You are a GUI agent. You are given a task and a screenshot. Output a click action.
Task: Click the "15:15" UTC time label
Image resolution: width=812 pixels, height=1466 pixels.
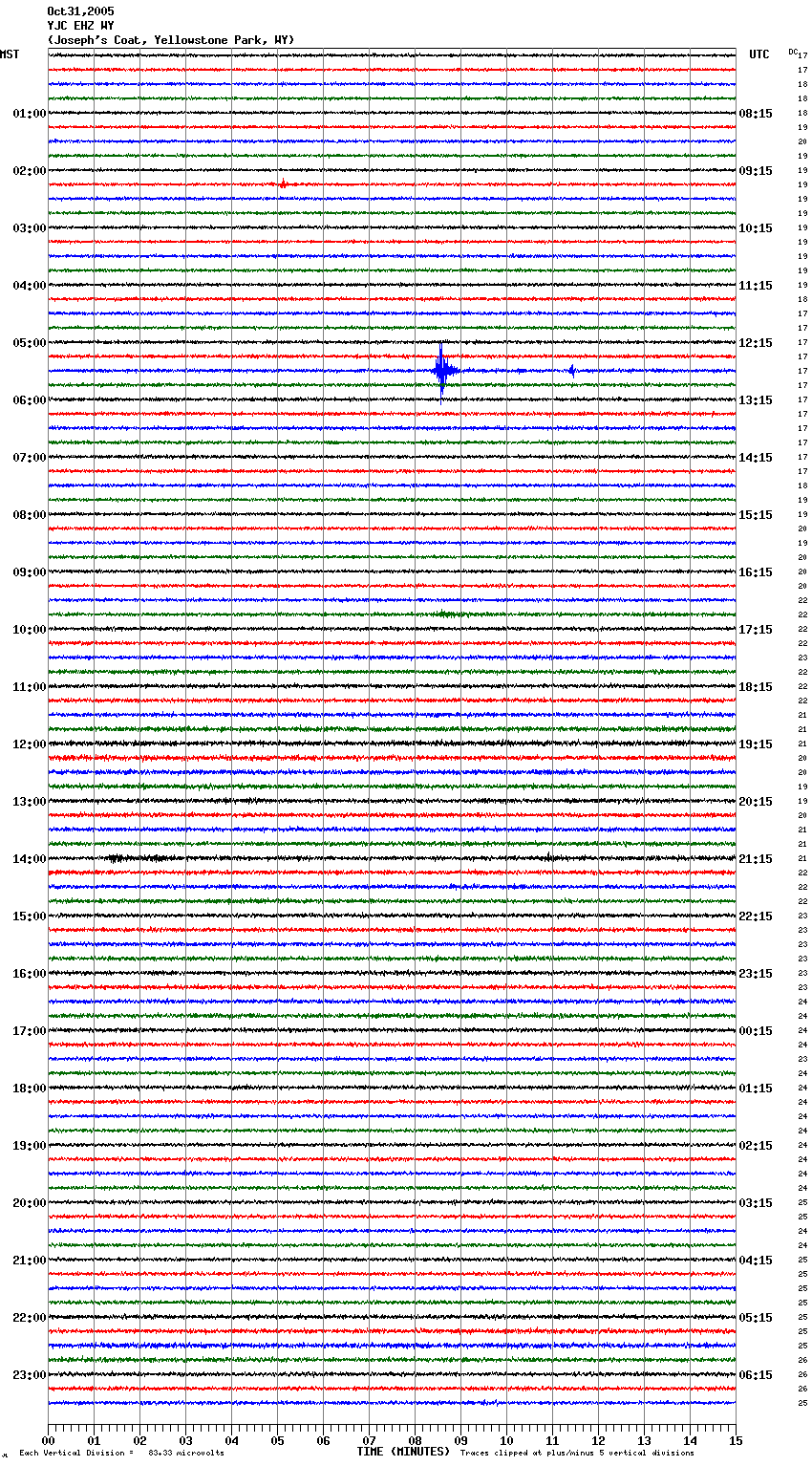coord(756,515)
